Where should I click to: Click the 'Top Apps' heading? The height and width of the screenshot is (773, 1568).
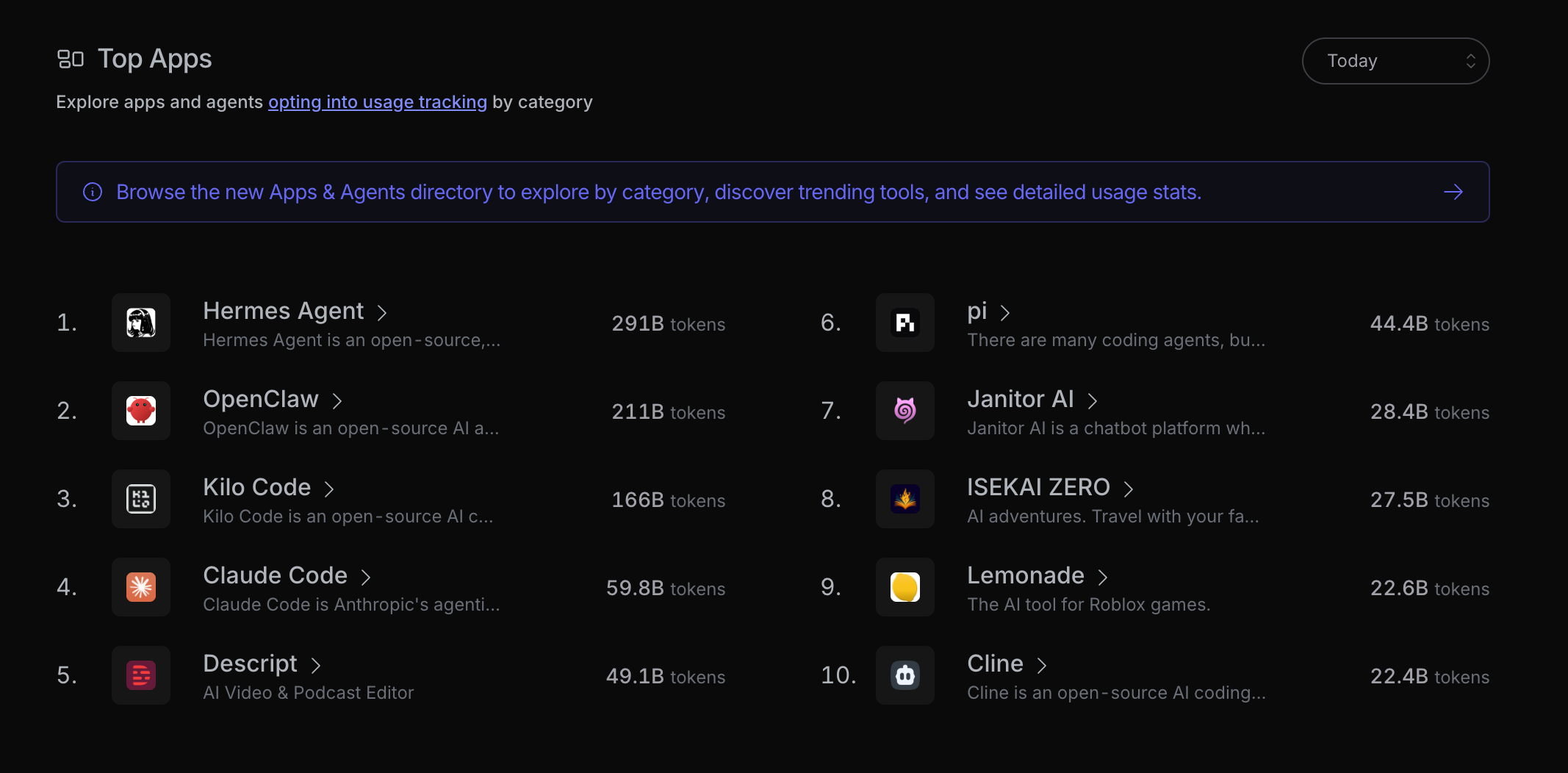coord(155,59)
